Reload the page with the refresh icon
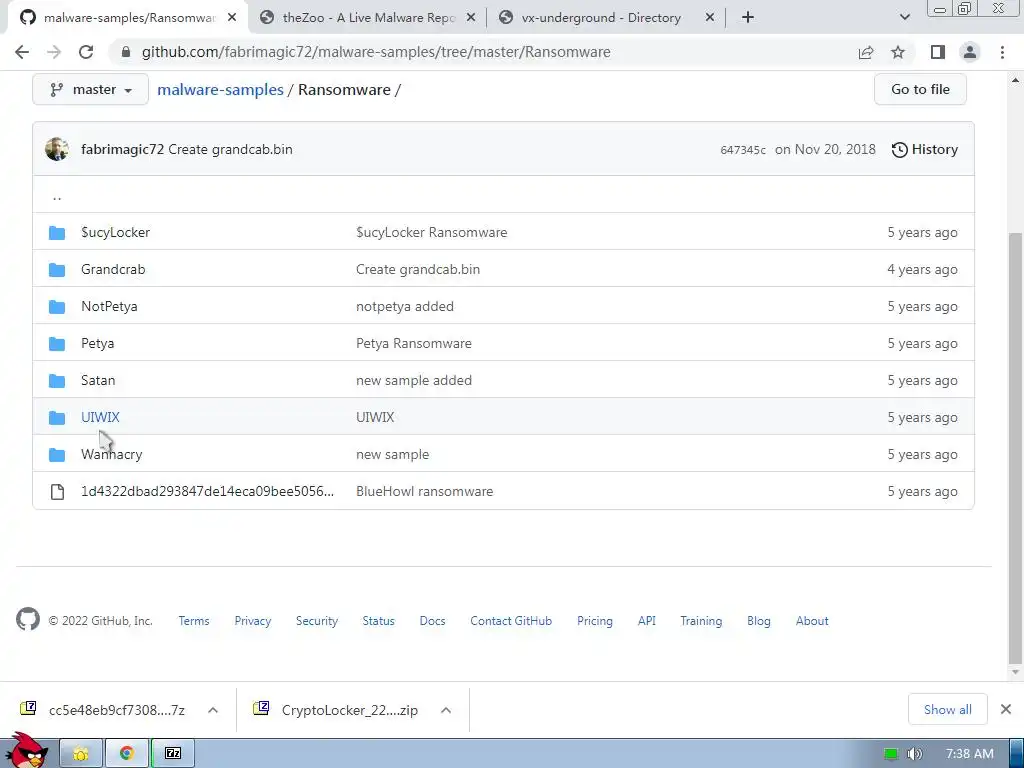Screen dimensions: 1024x768 tap(86, 52)
